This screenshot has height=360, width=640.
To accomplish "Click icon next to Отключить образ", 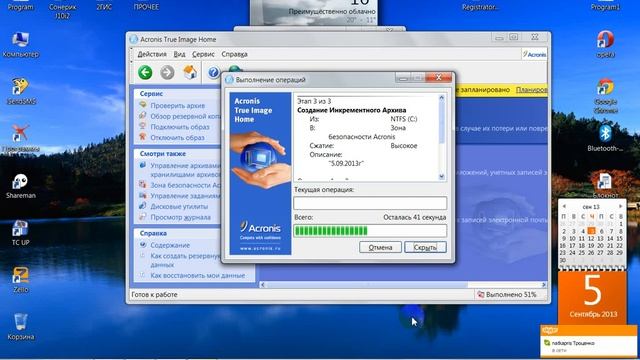I will 142,137.
